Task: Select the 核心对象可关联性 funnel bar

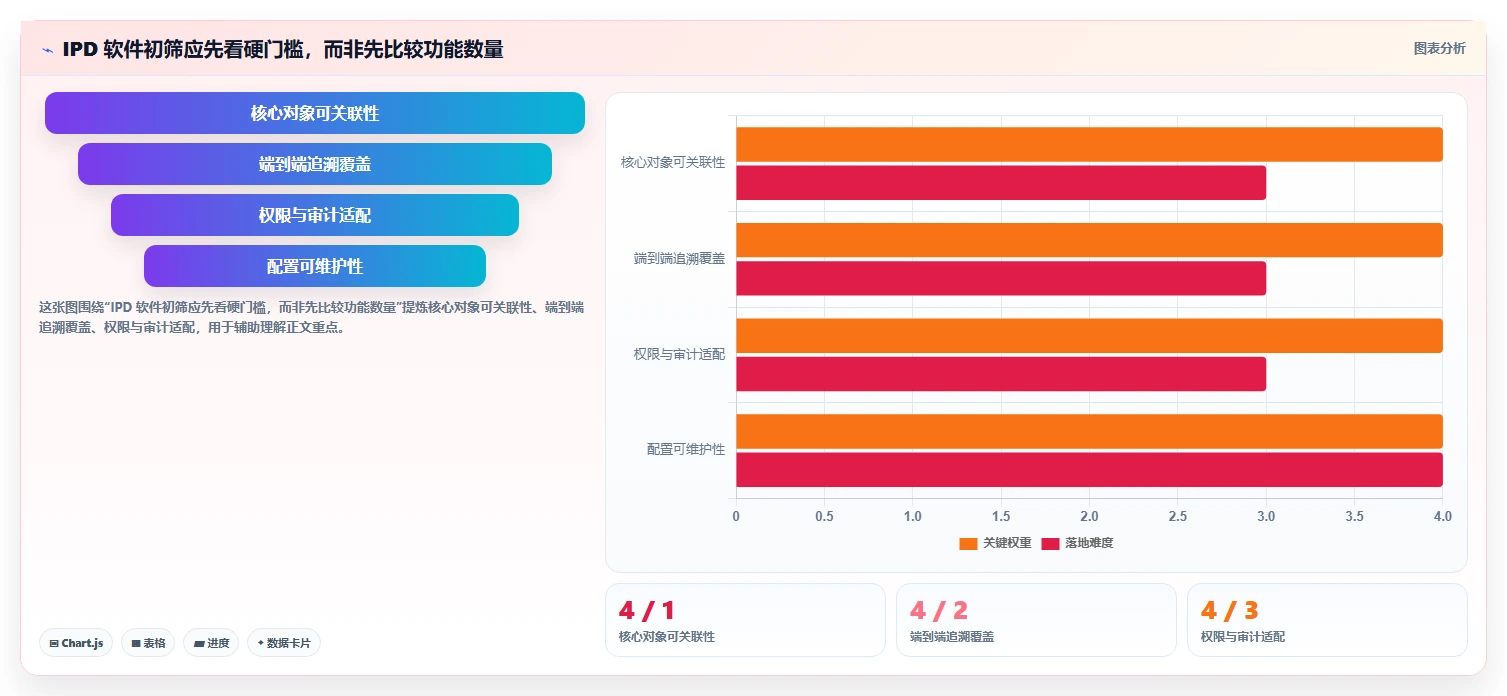Action: click(315, 113)
